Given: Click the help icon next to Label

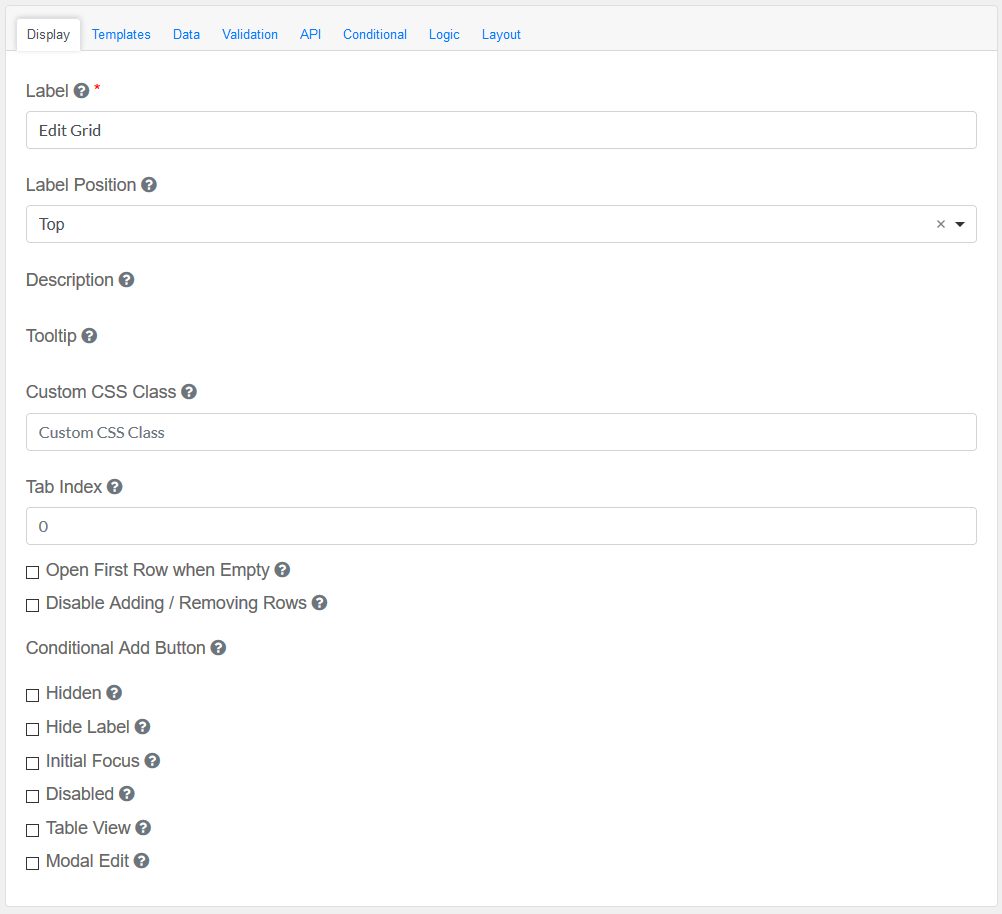Looking at the screenshot, I should (82, 91).
